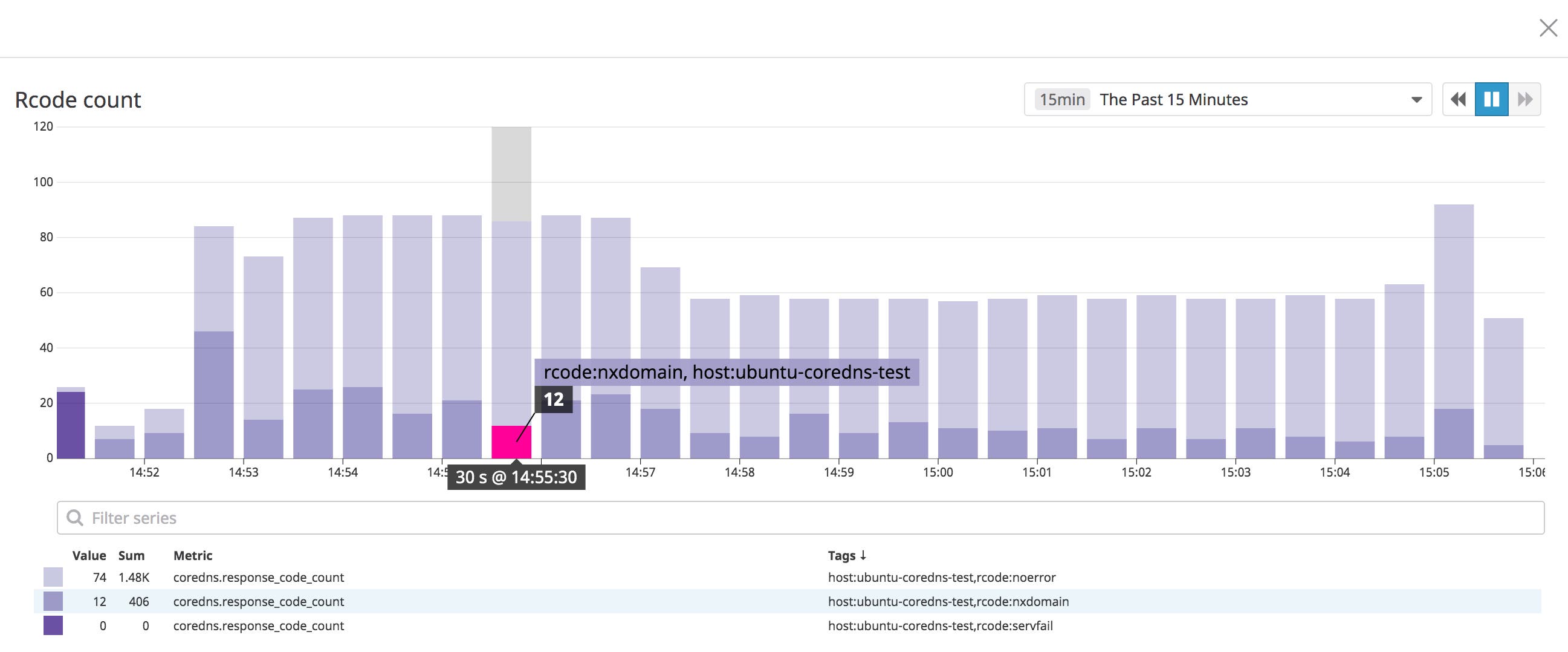
Task: Click the caret on the timeframe selector
Action: (x=1416, y=99)
